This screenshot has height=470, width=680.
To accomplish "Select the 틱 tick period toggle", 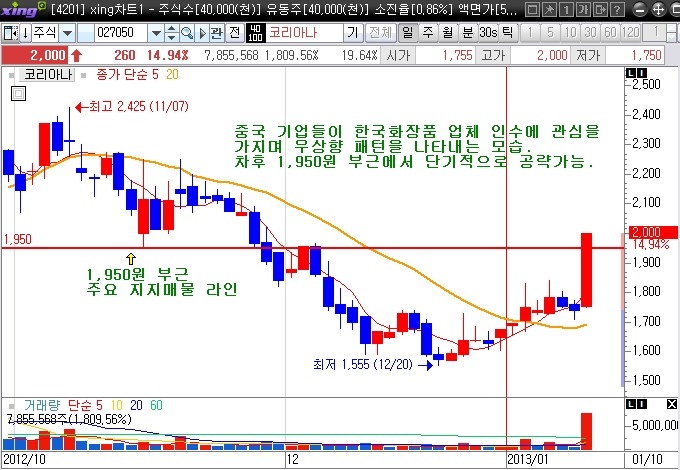I will pos(507,33).
